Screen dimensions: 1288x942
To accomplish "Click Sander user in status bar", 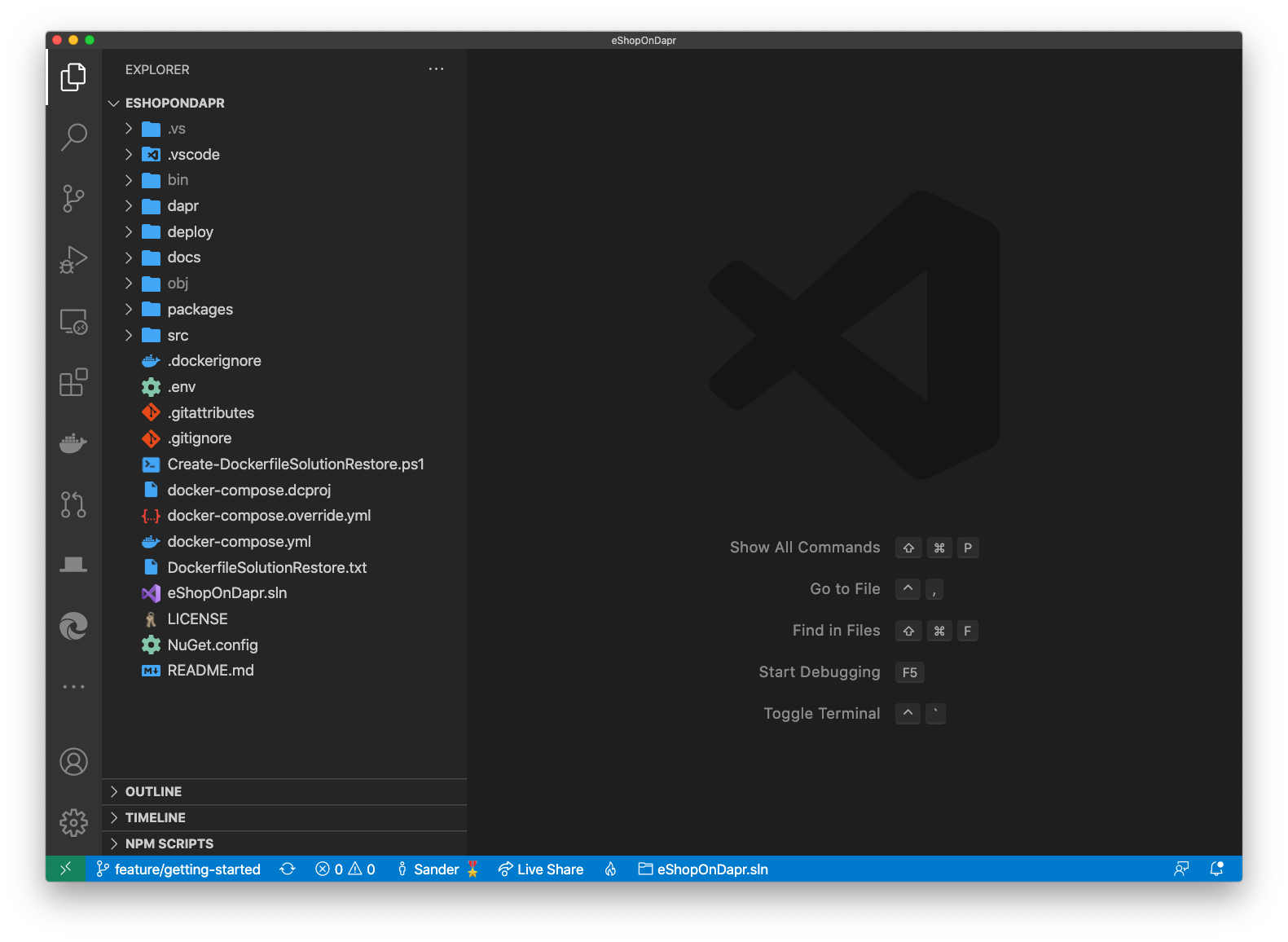I will coord(438,869).
